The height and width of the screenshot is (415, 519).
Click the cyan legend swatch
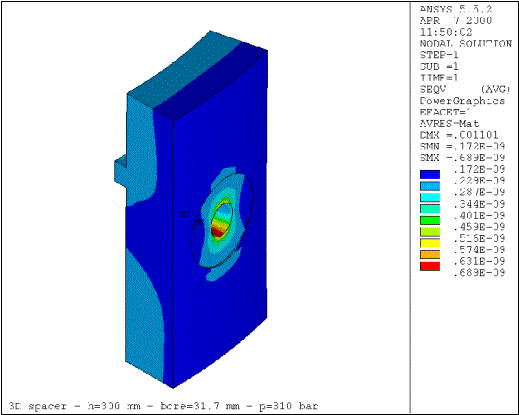tap(430, 197)
